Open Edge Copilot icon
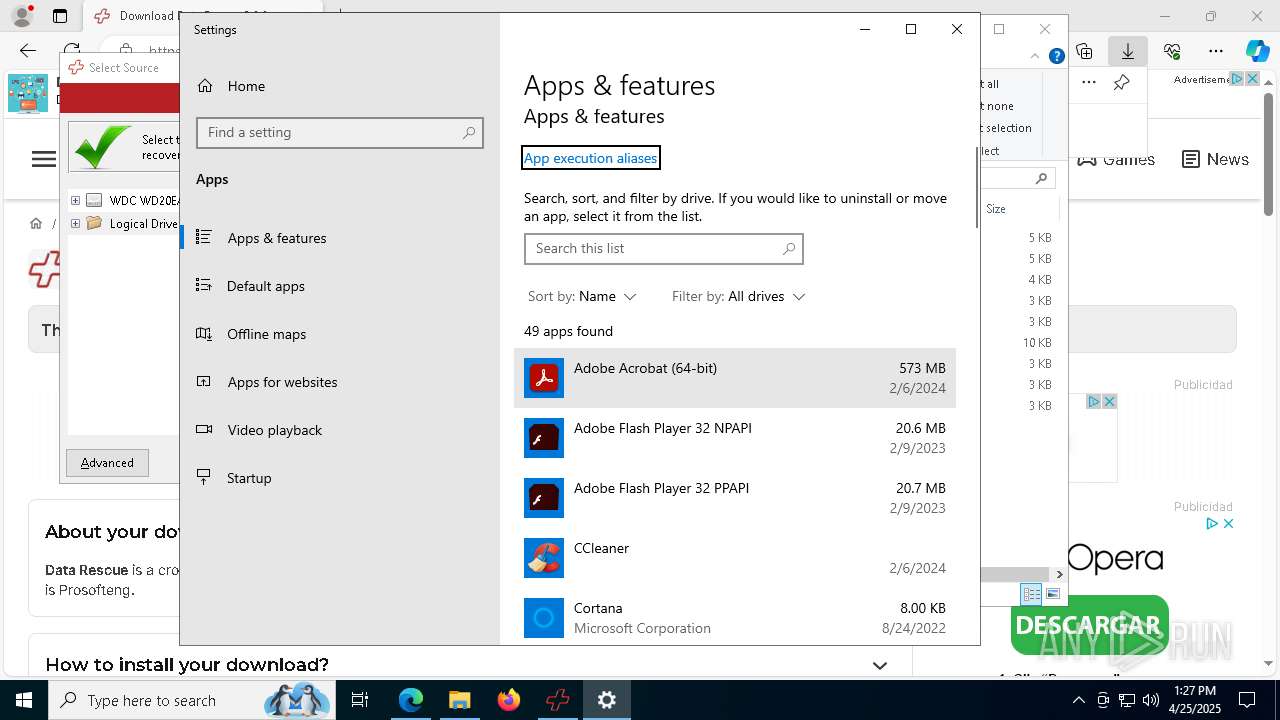Screen dimensions: 1280x720 point(1257,50)
